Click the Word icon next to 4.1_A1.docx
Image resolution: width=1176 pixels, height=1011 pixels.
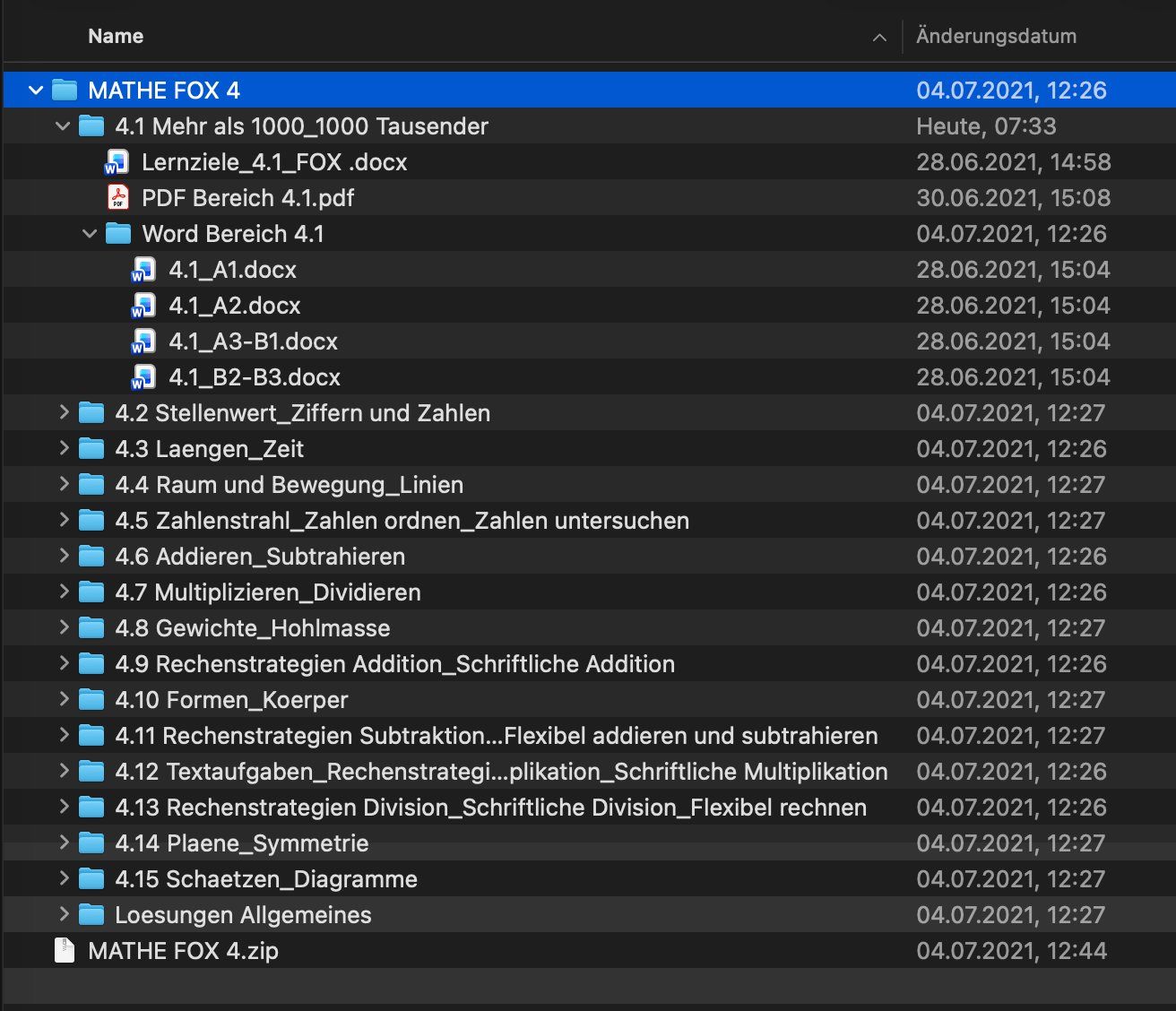144,270
